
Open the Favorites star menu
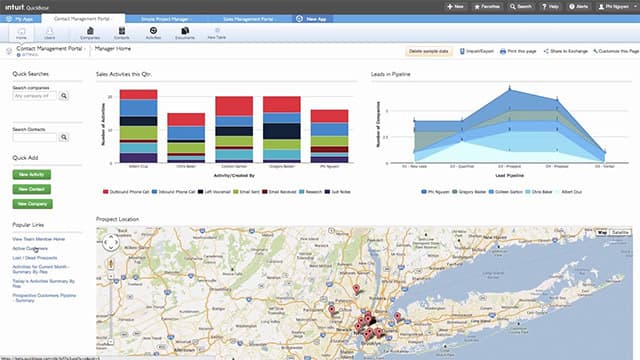tap(487, 7)
